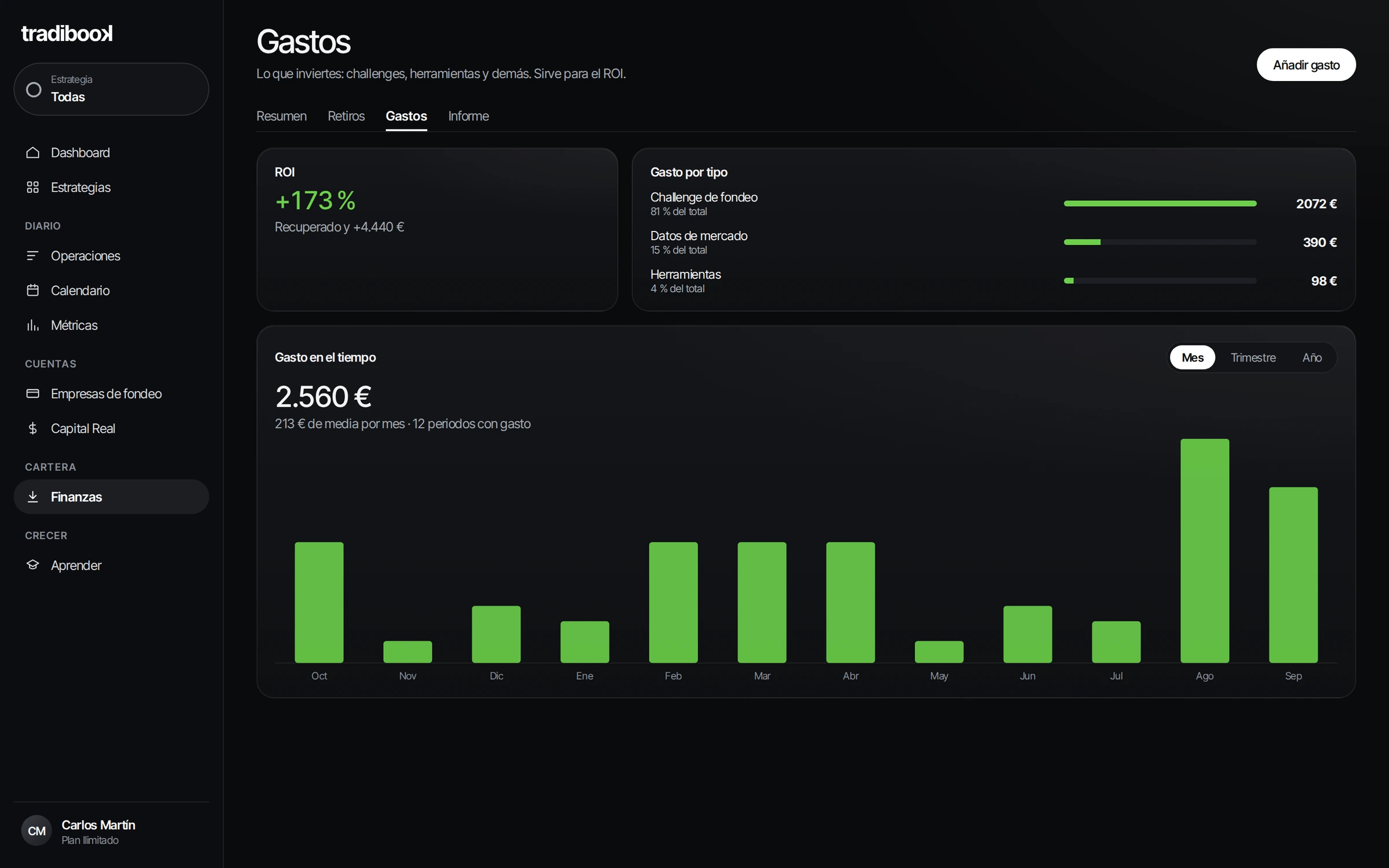Screen dimensions: 1389x868
Task: Select the Gastos tab
Action: (x=406, y=116)
